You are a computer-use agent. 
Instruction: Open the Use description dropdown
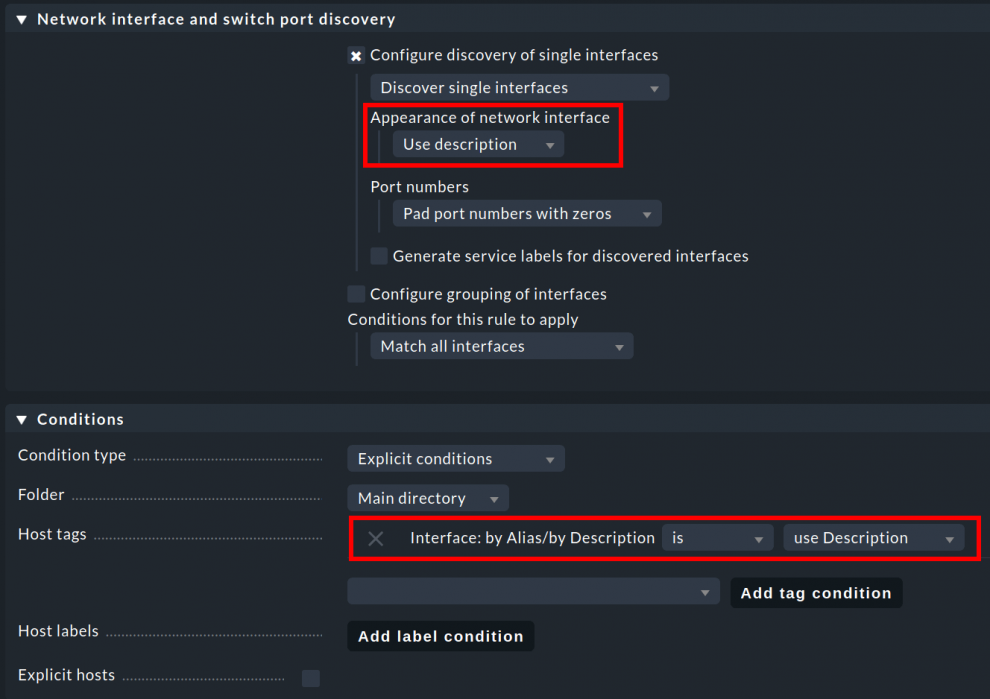click(x=478, y=145)
